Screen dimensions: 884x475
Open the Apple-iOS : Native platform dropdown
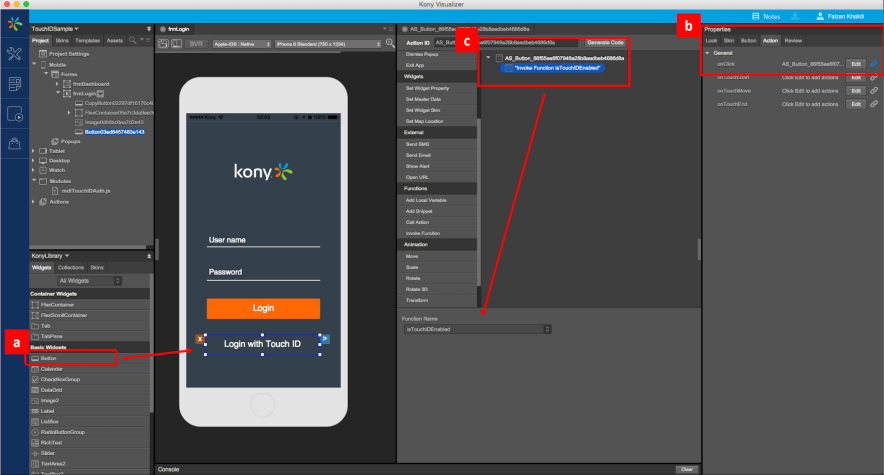242,43
